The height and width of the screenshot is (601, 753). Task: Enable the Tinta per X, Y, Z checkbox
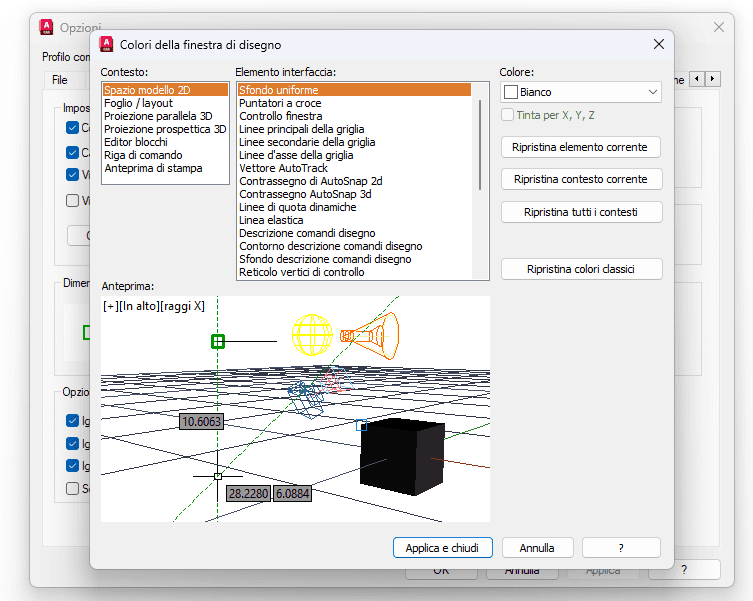508,115
